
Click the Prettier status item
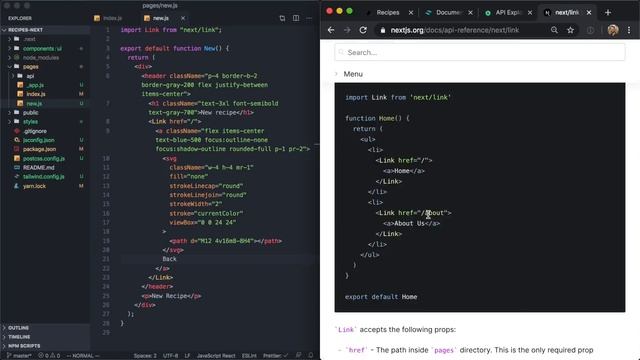[276, 356]
